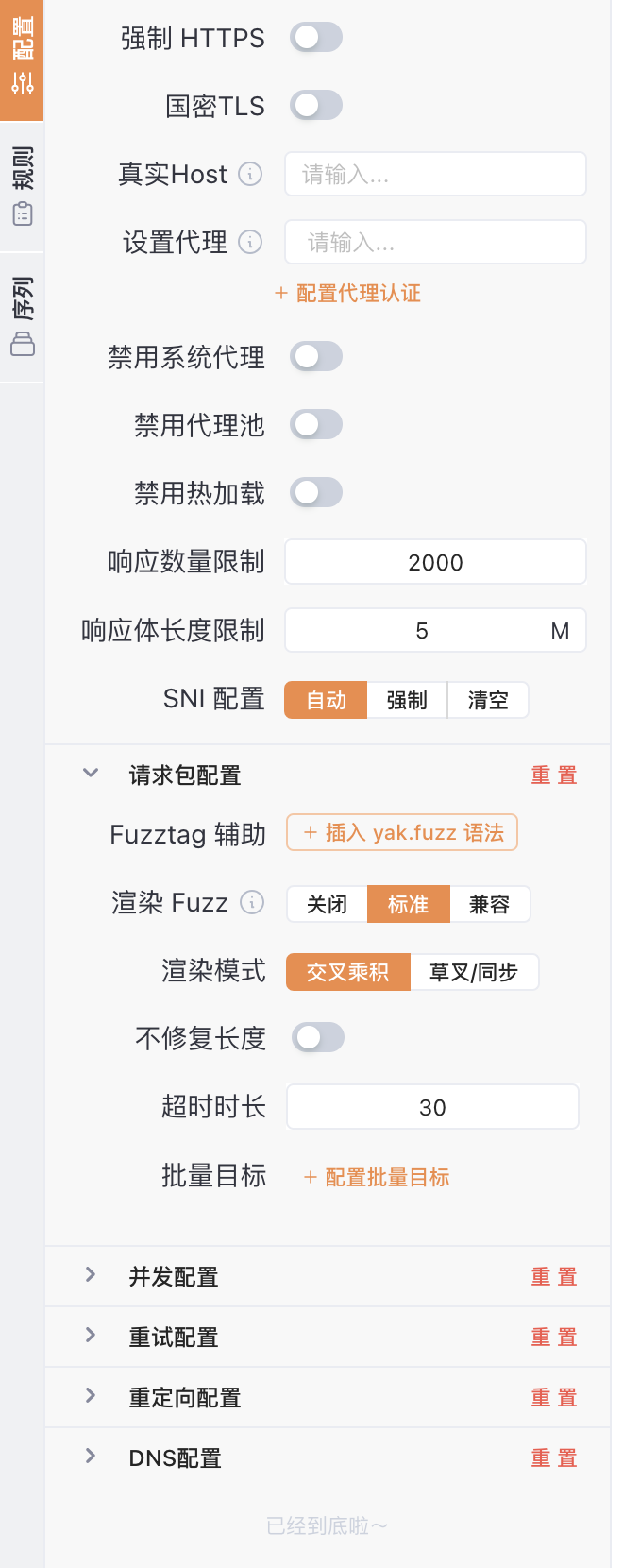Enable the 强制 HTTPS switch
This screenshot has width=623, height=1568.
(x=316, y=38)
